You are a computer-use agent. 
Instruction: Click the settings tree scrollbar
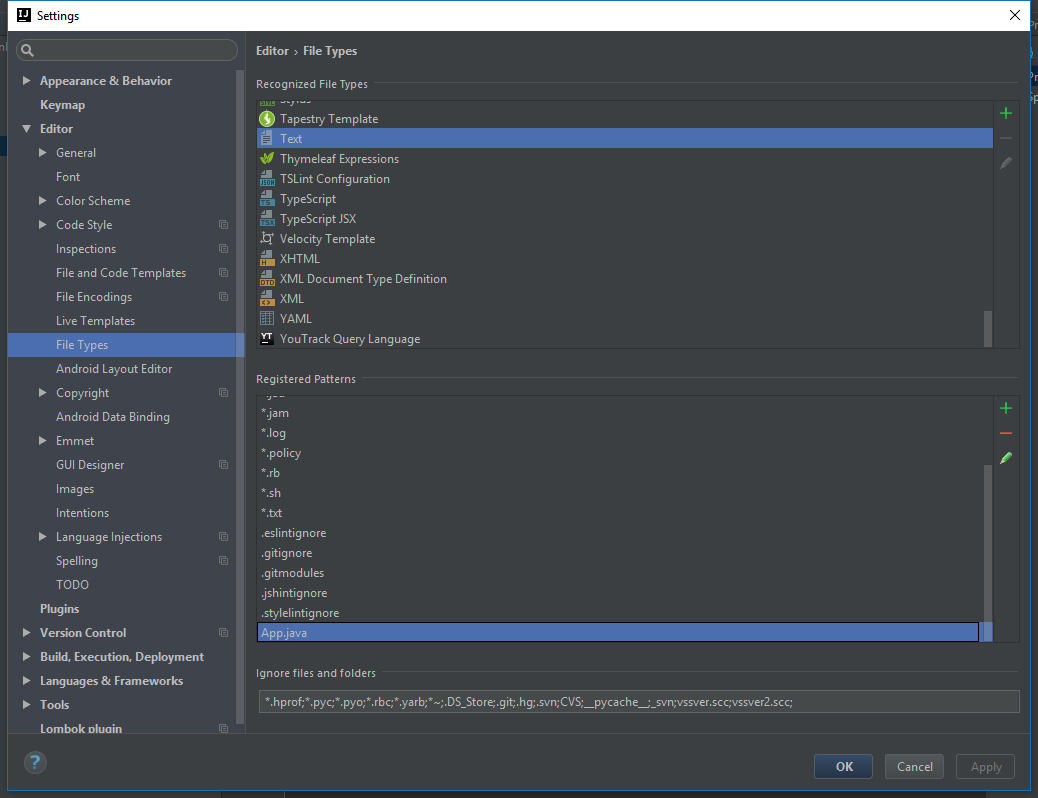pyautogui.click(x=240, y=396)
